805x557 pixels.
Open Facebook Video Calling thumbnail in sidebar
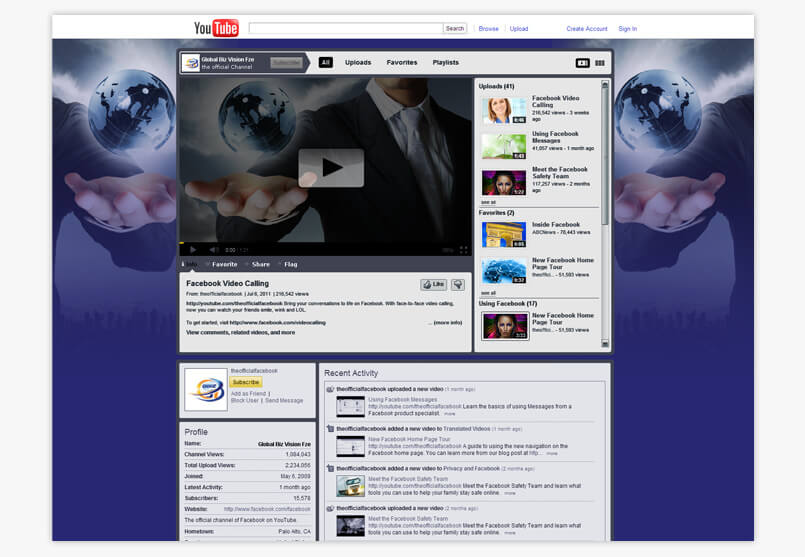click(x=504, y=110)
